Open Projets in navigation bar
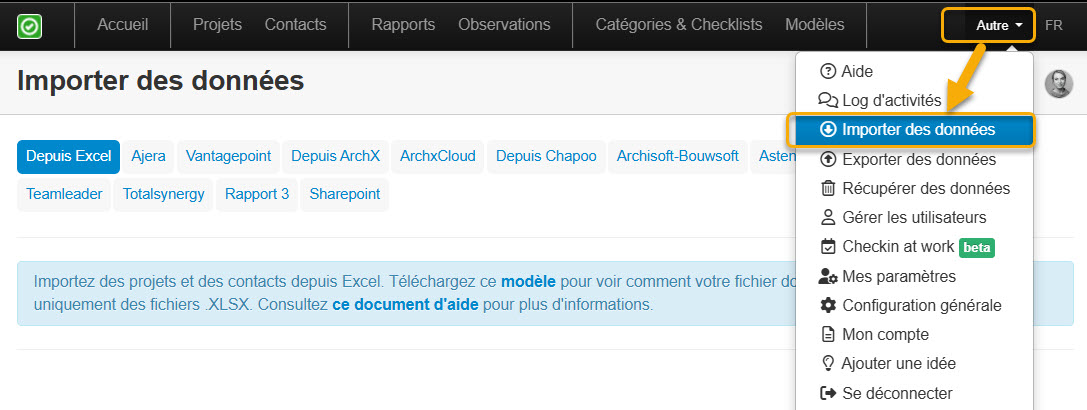This screenshot has width=1087, height=410. pos(218,25)
